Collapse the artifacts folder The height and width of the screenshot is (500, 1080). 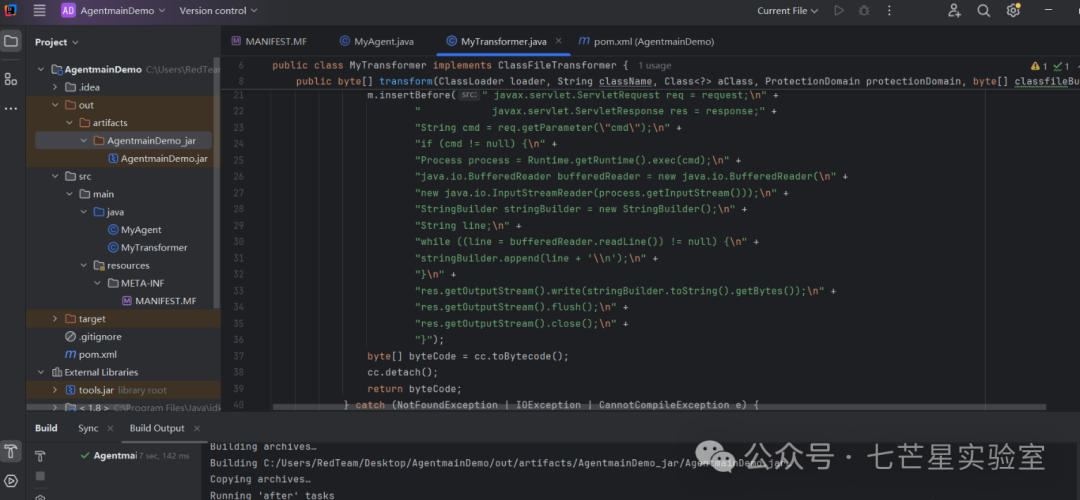pyautogui.click(x=69, y=123)
